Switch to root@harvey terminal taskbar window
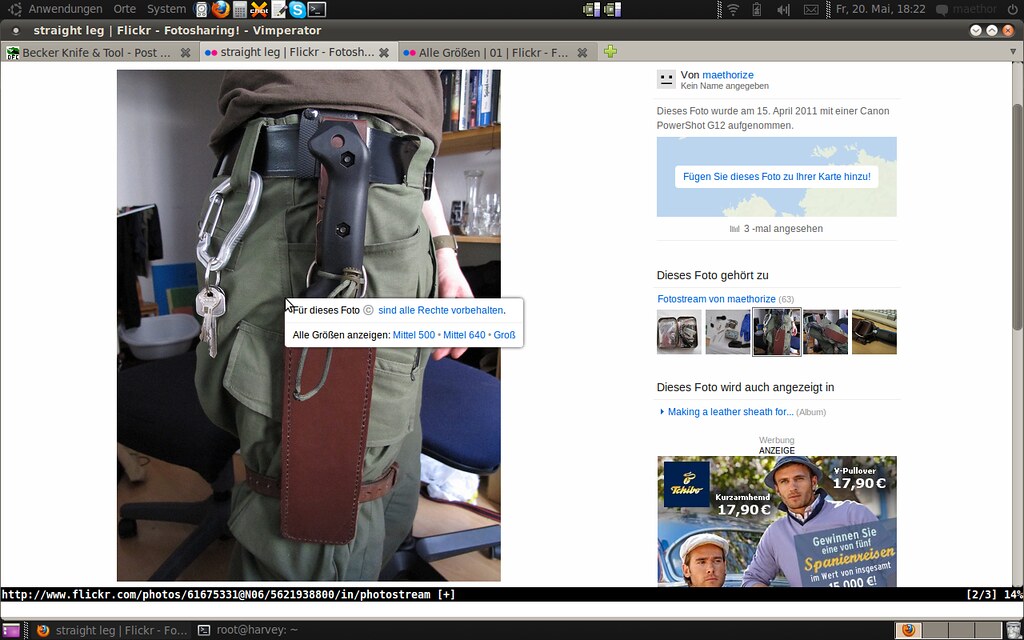Screen dimensions: 1024x640 [x=248, y=630]
